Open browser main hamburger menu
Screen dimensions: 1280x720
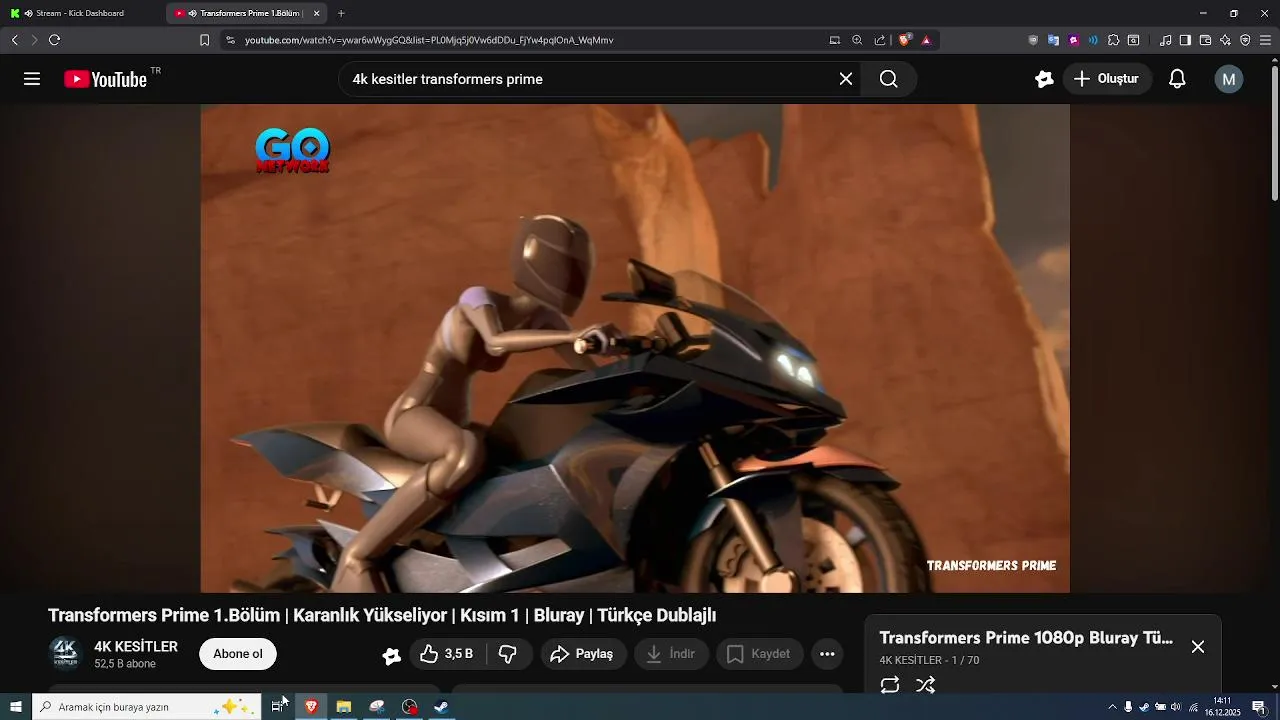1265,40
